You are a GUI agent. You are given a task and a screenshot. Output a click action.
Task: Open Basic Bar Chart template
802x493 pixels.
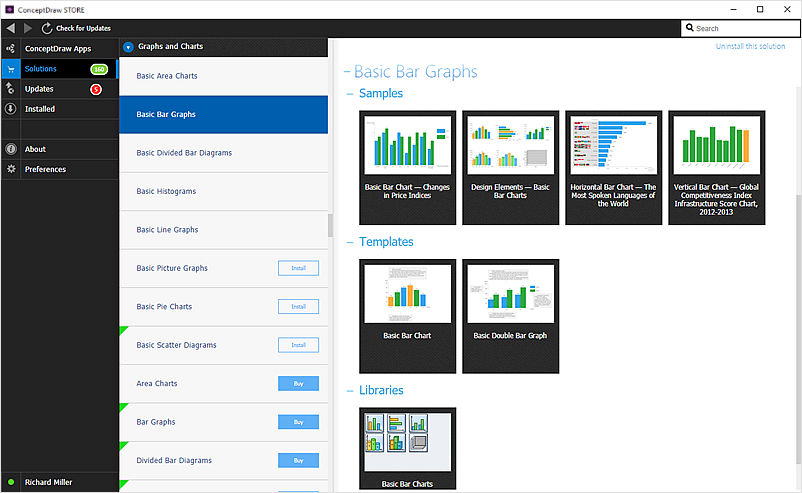pos(407,316)
